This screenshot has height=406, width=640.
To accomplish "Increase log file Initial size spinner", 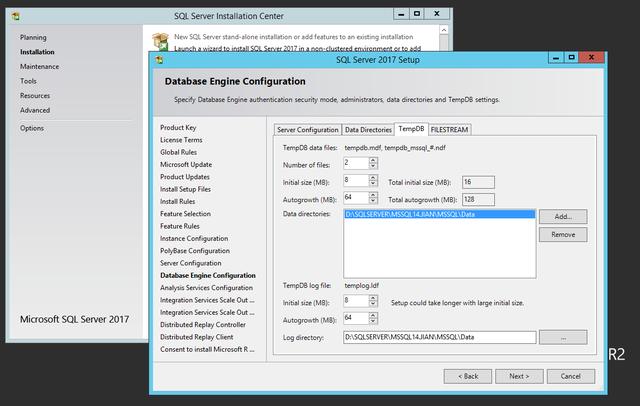I will (x=373, y=298).
